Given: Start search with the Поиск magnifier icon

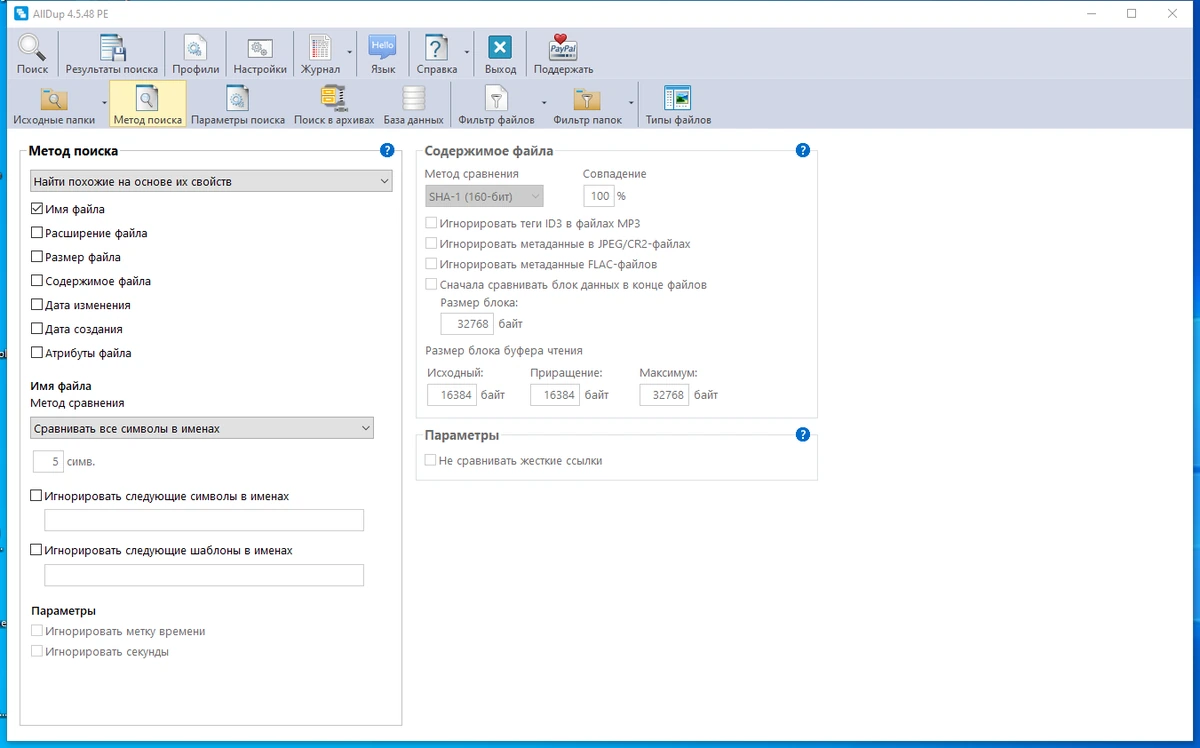Looking at the screenshot, I should click(x=32, y=48).
